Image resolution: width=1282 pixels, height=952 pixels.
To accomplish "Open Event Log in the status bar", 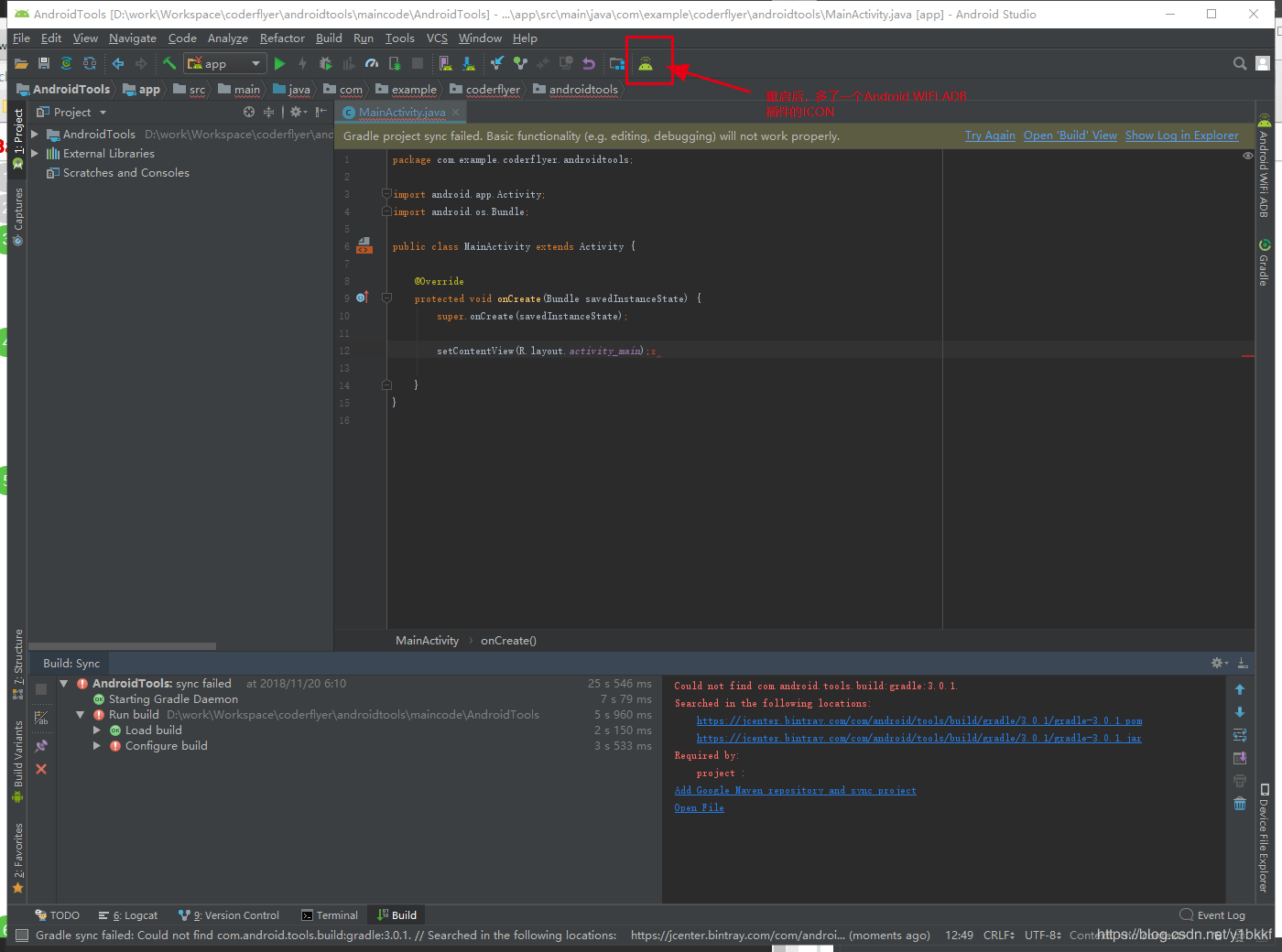I will point(1220,914).
